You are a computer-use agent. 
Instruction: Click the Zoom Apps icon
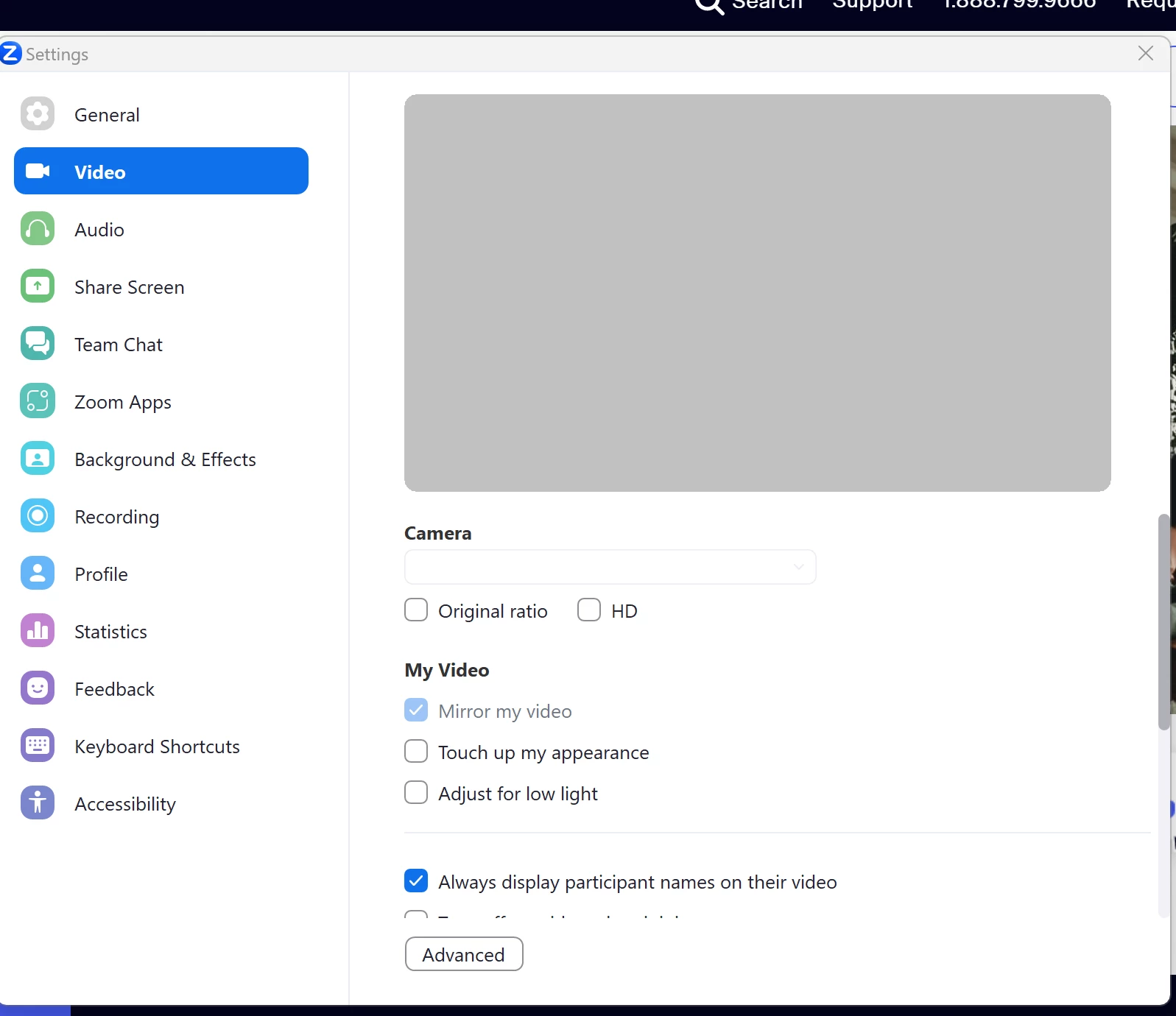(38, 401)
